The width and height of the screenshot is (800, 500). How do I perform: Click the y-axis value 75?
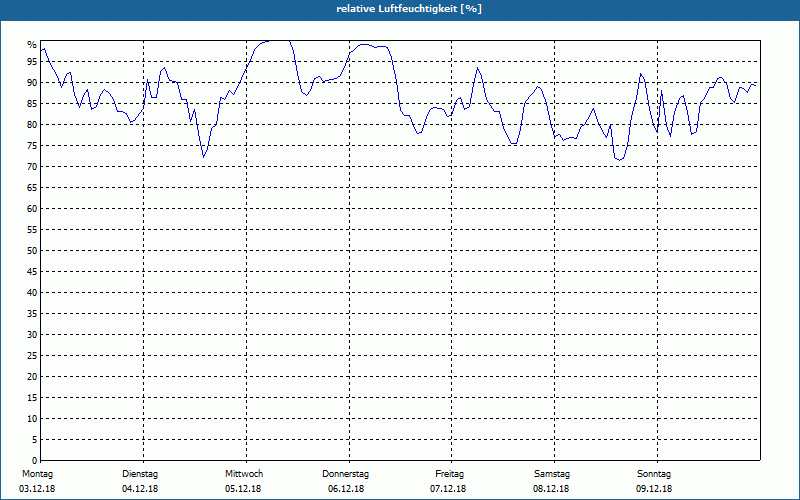(x=32, y=145)
